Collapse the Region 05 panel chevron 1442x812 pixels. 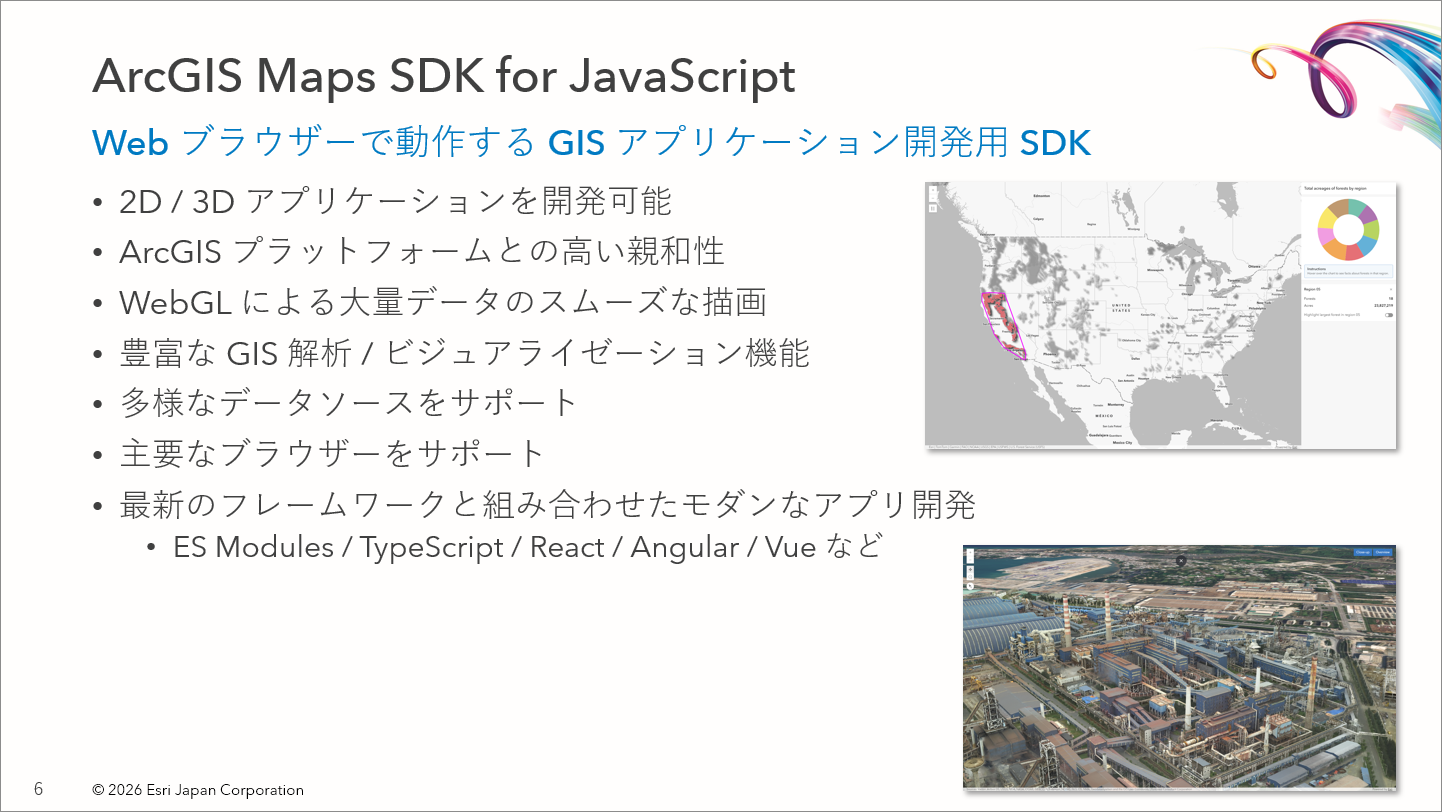click(x=1391, y=289)
